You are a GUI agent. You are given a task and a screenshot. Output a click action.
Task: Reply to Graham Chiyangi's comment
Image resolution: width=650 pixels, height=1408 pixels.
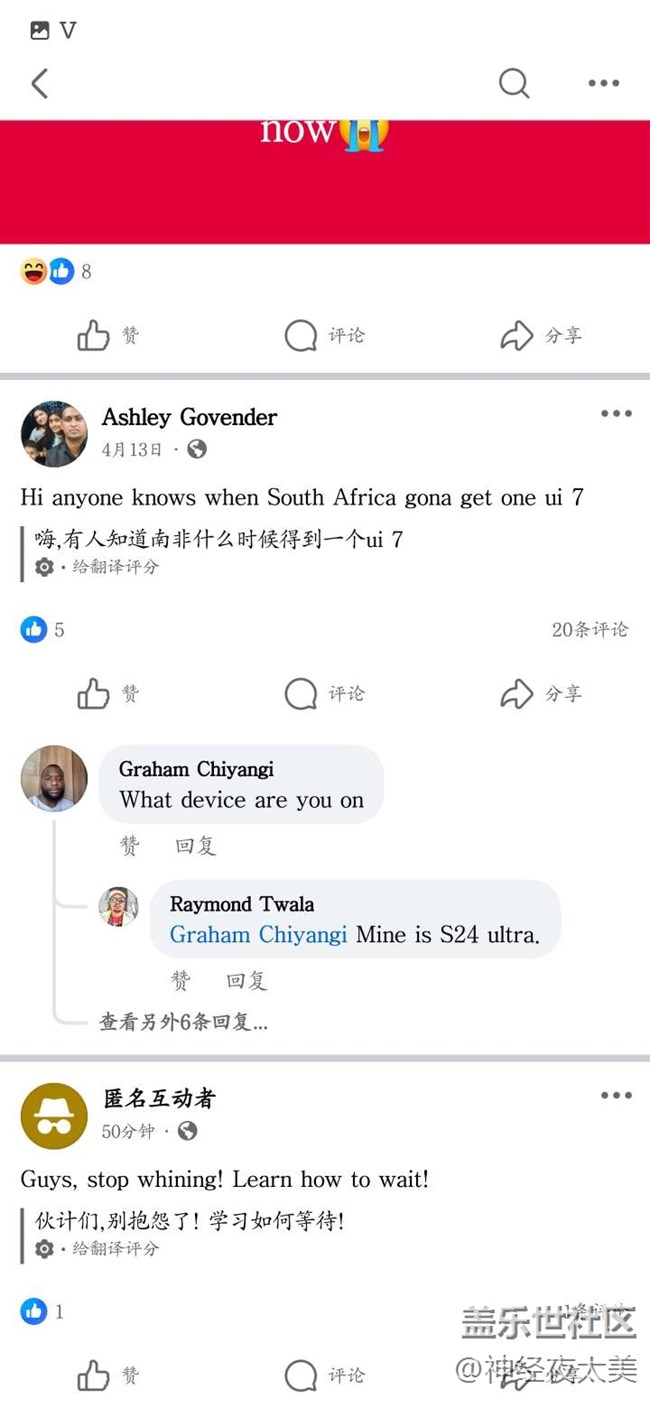coord(195,846)
